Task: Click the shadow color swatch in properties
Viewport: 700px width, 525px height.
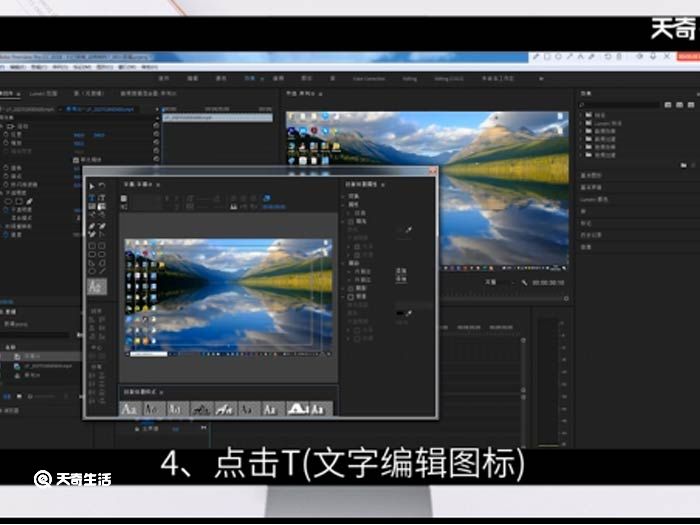Action: point(400,312)
